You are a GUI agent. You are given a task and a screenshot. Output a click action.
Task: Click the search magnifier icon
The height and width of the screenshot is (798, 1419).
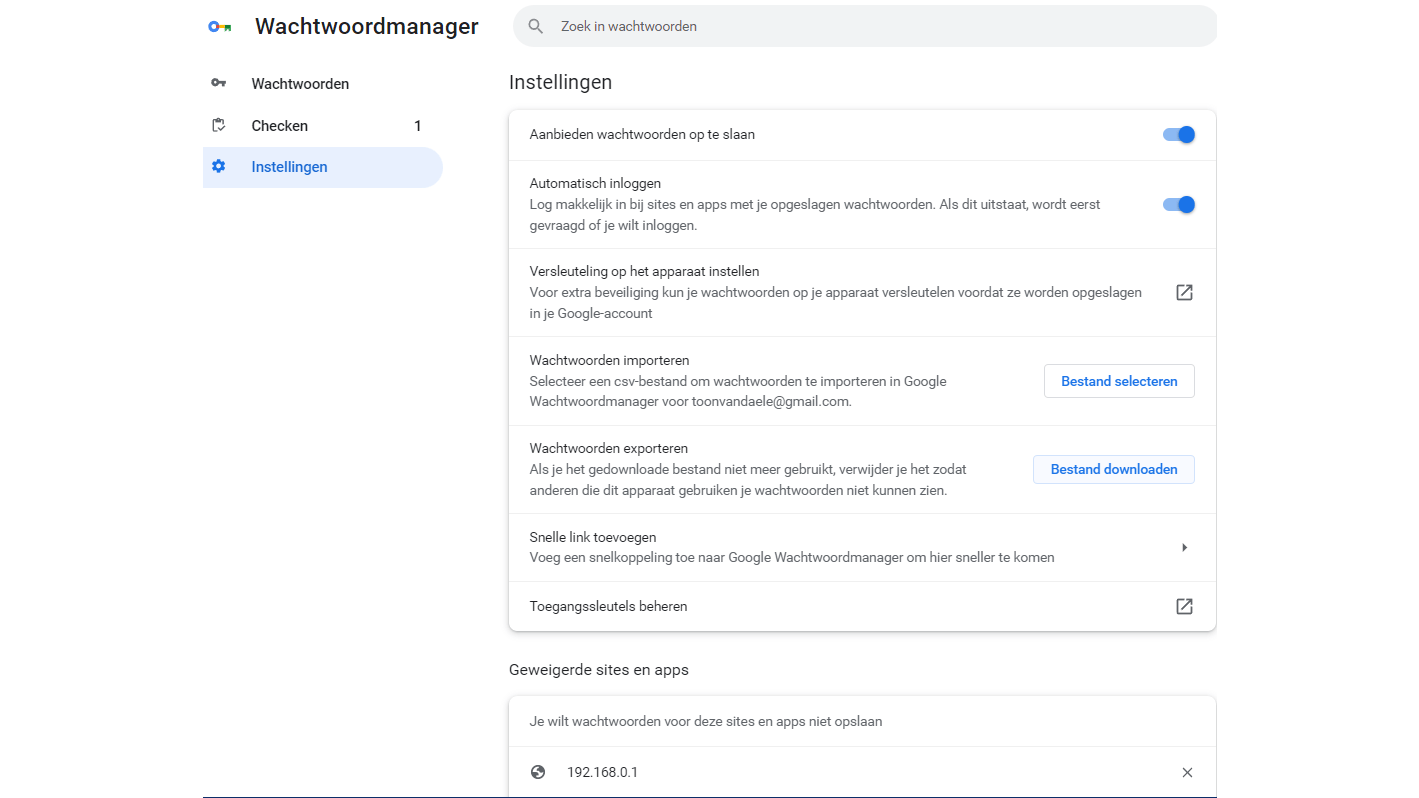536,27
